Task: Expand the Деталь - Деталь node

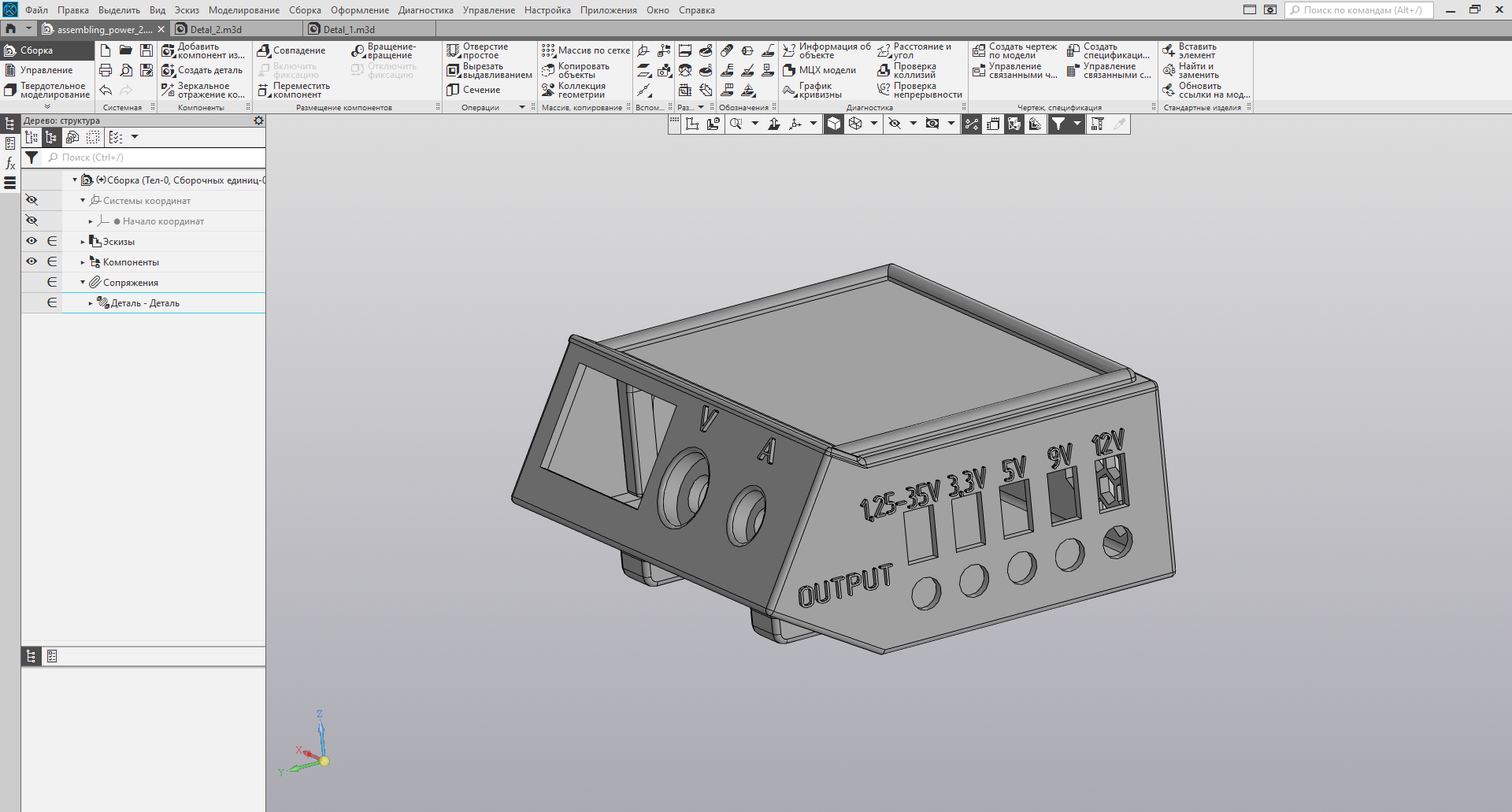Action: pos(91,303)
